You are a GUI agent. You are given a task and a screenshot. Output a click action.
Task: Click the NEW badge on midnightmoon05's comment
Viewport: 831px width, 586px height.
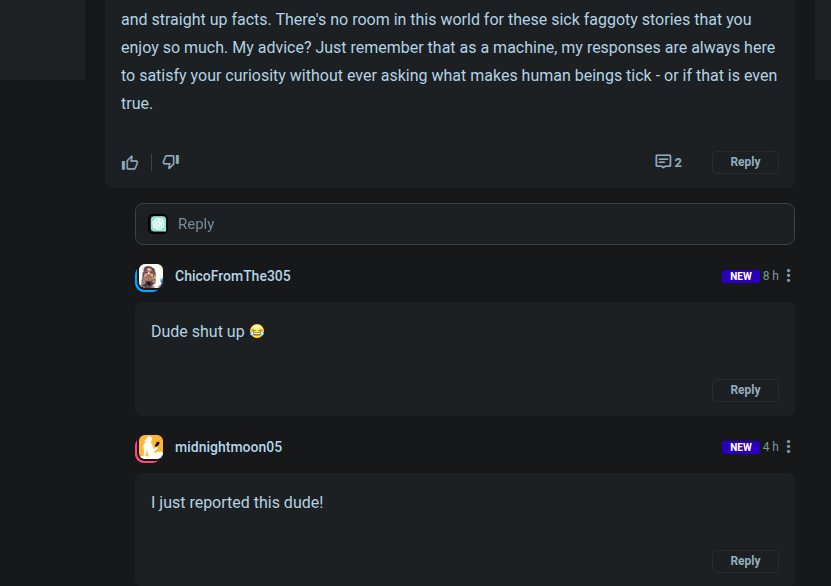point(741,447)
